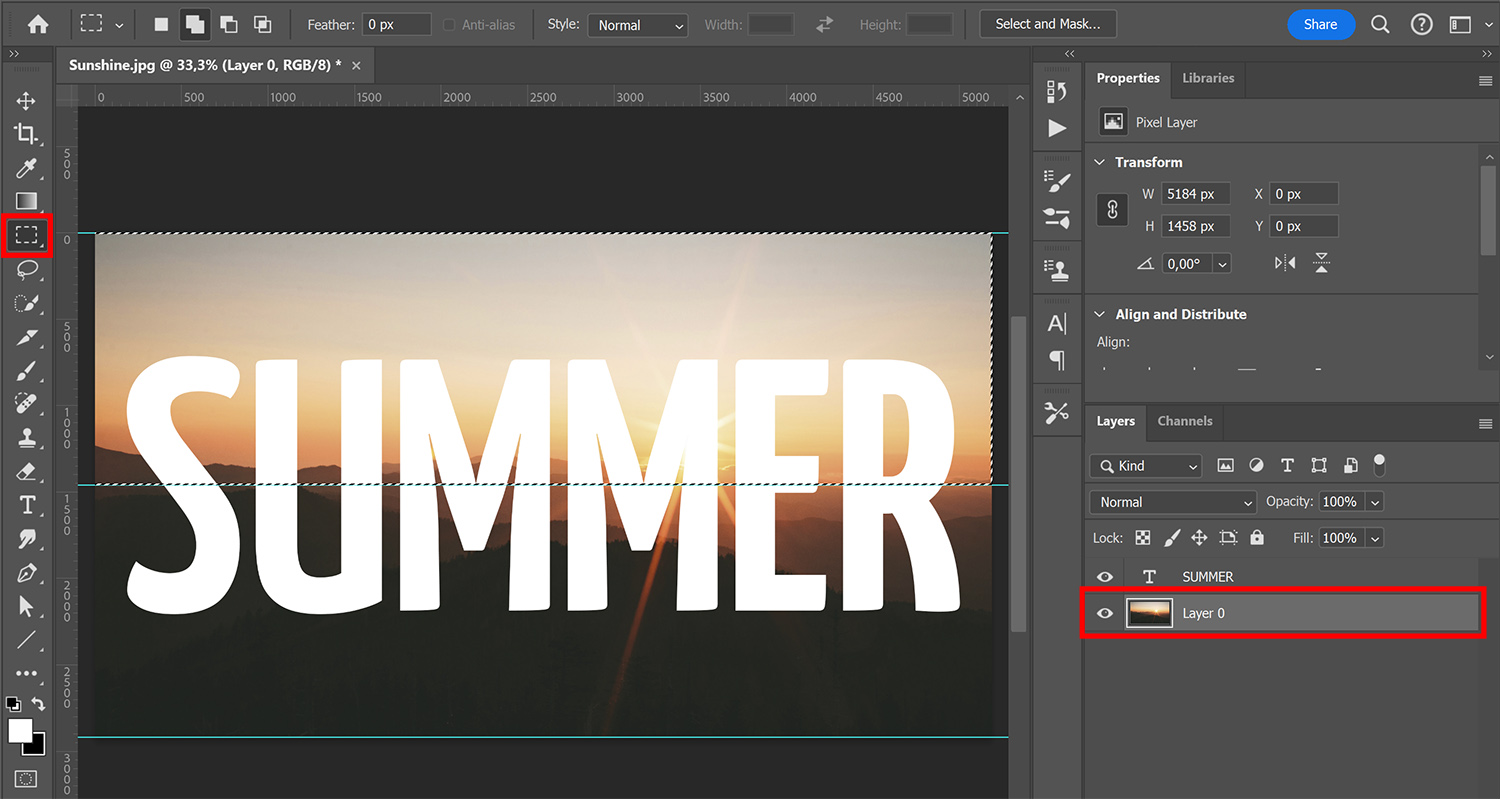Activate the Lasso tool
The height and width of the screenshot is (799, 1500).
(x=25, y=270)
